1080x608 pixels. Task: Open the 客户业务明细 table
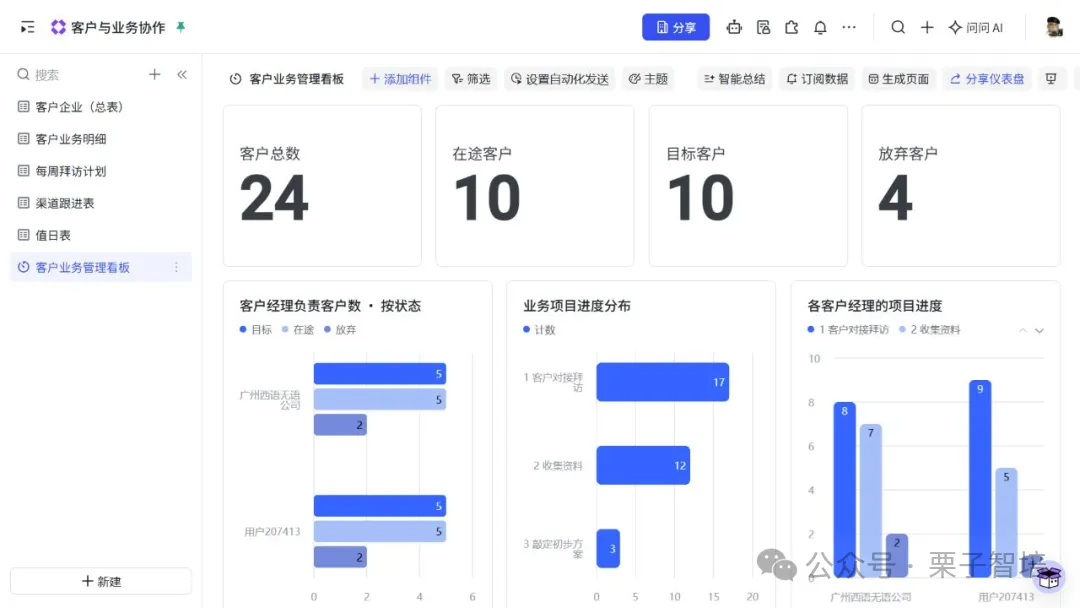(101, 139)
